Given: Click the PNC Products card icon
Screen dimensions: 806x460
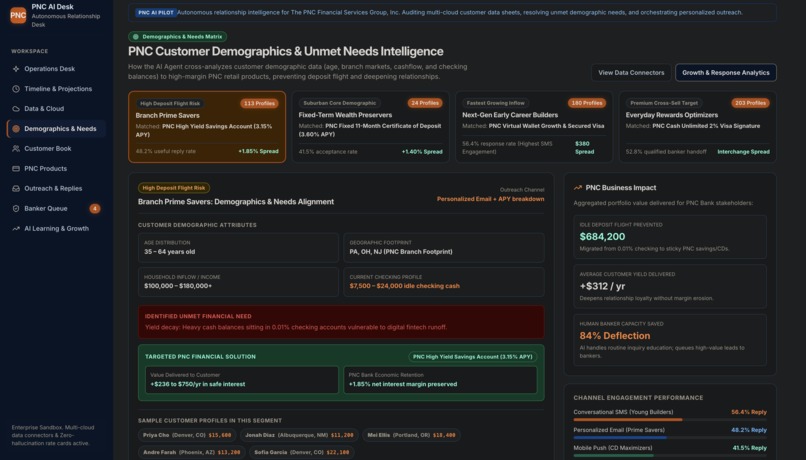Looking at the screenshot, I should click(16, 169).
